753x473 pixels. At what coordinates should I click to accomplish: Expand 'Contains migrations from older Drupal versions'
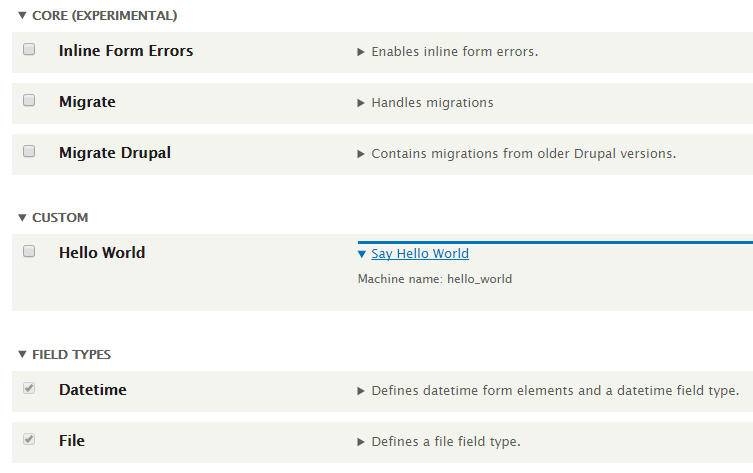(523, 153)
